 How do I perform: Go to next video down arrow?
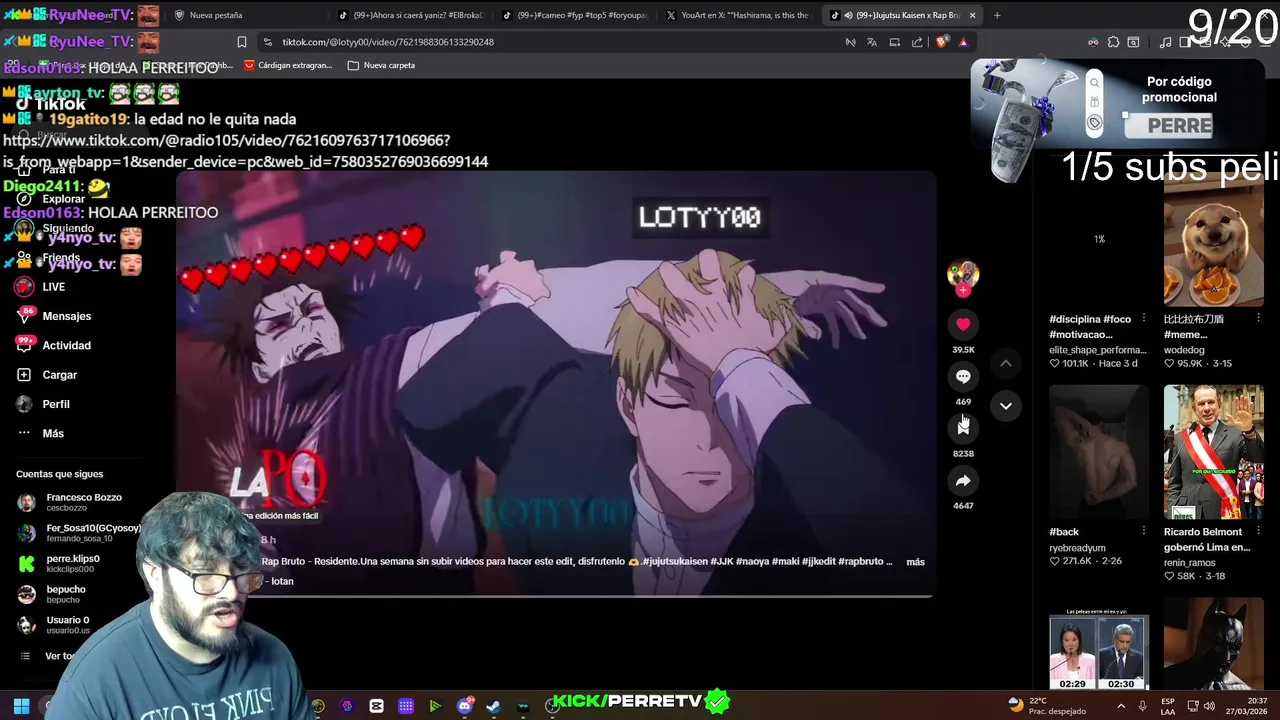click(1006, 405)
